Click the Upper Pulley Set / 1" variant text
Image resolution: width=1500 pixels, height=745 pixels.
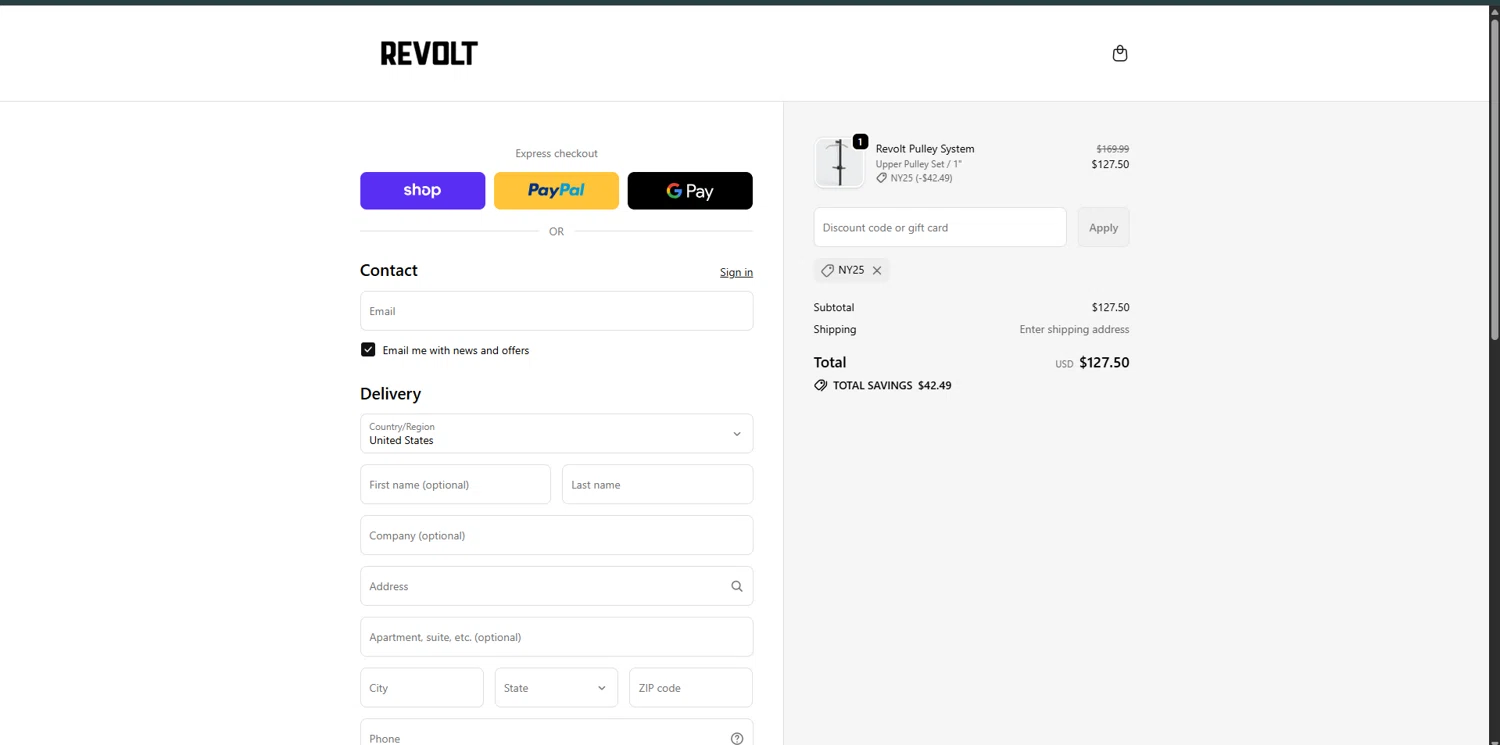918,164
